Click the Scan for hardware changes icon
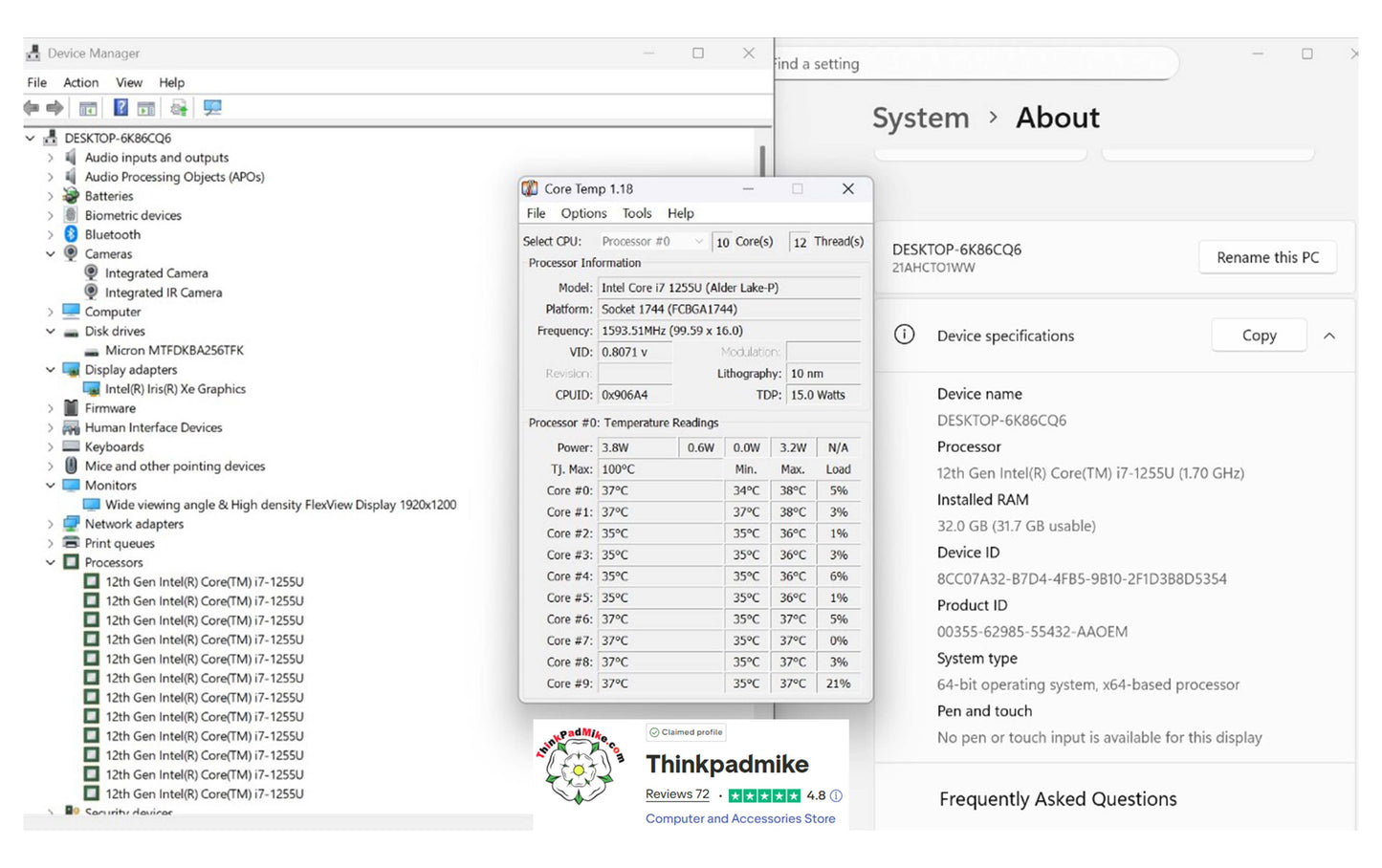 [212, 107]
